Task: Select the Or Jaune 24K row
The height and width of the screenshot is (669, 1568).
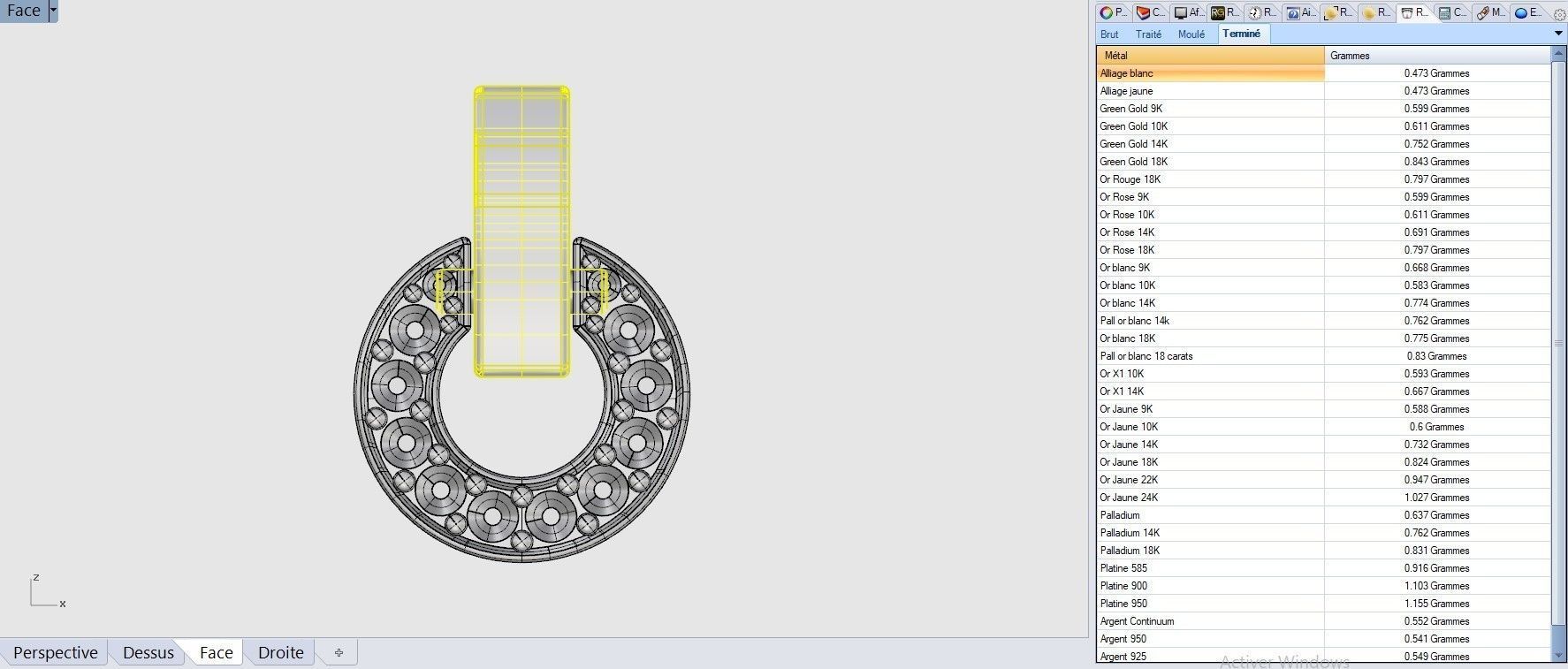Action: point(1323,498)
